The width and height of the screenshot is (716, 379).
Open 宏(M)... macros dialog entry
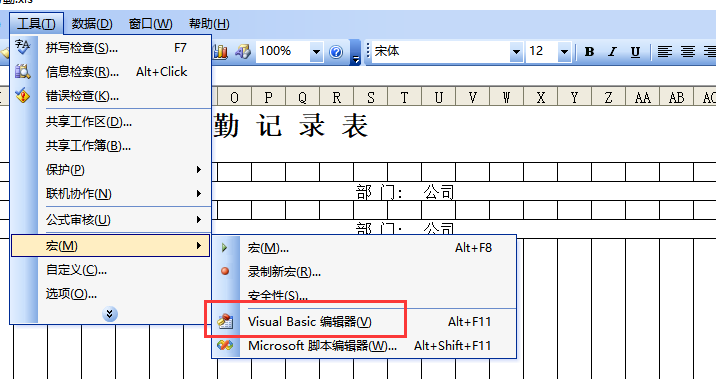(x=364, y=248)
